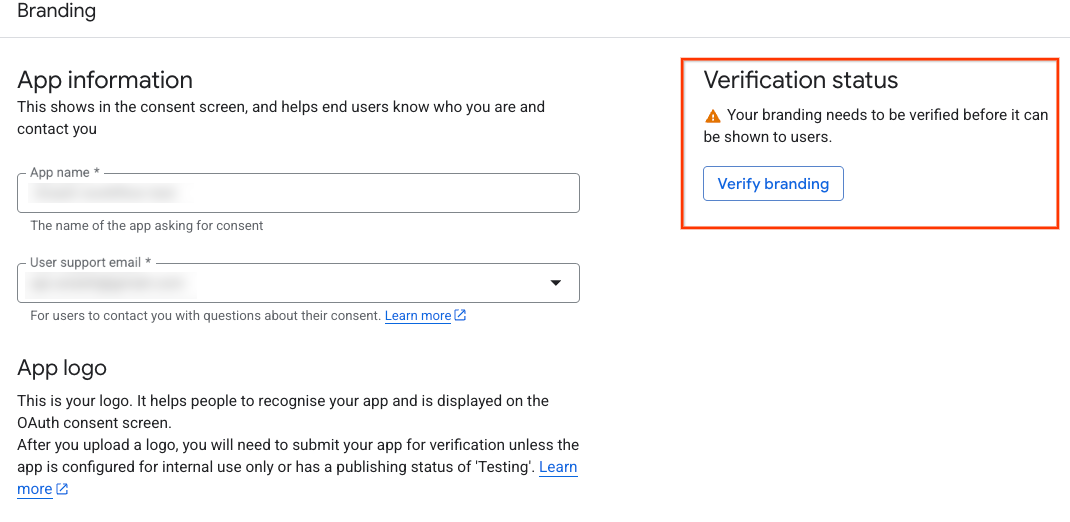Viewport: 1070px width, 522px height.
Task: Open the User support email dropdown arrow
Action: click(x=555, y=282)
